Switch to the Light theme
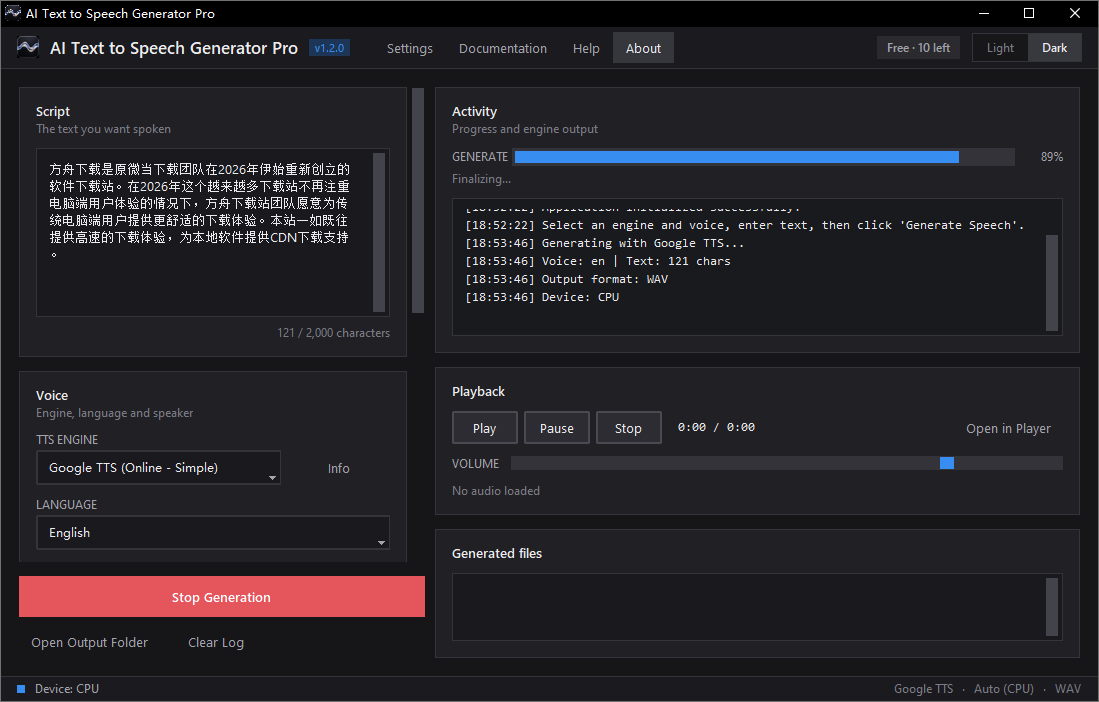The width and height of the screenshot is (1099, 702). [1000, 48]
